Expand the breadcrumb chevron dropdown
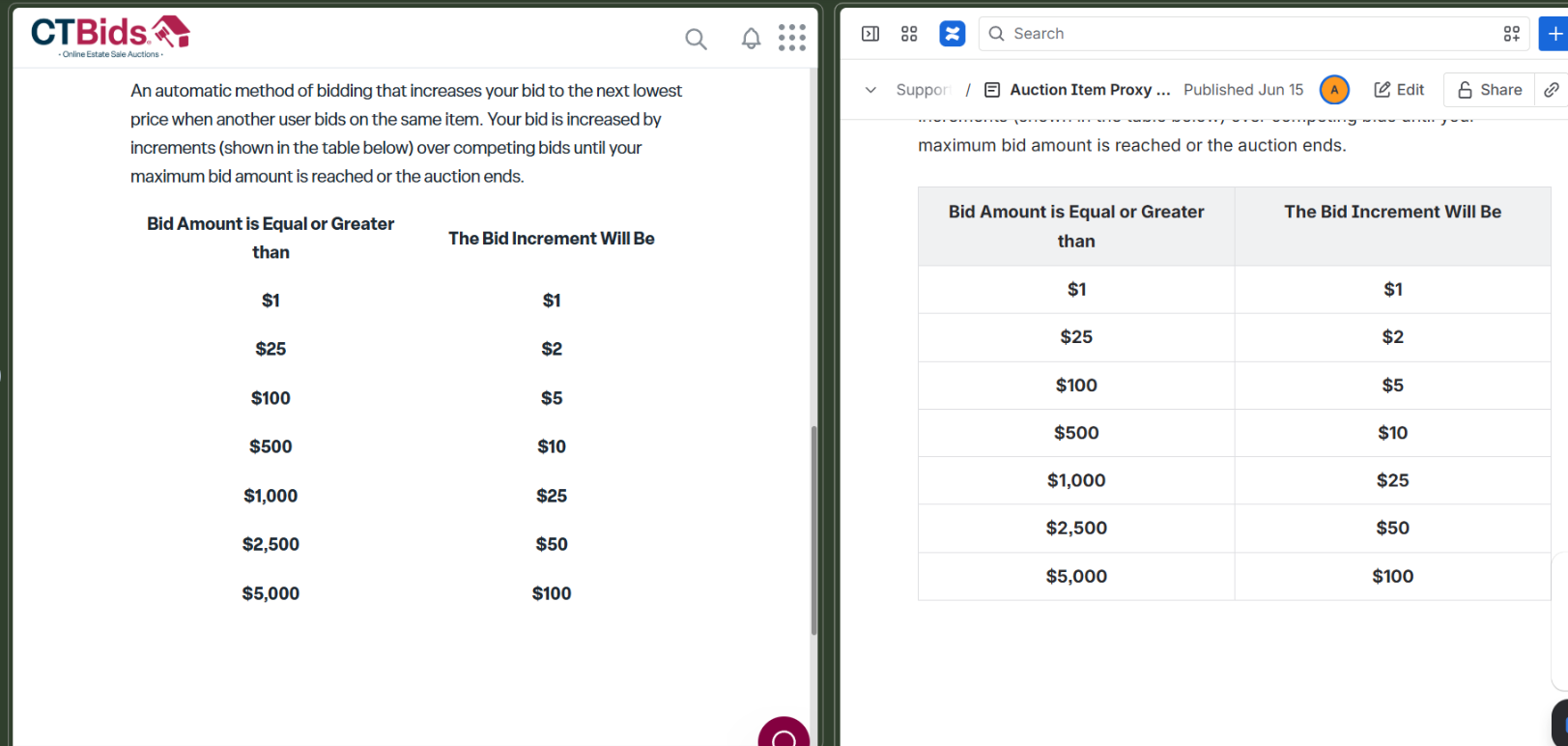The image size is (1568, 746). (x=870, y=90)
